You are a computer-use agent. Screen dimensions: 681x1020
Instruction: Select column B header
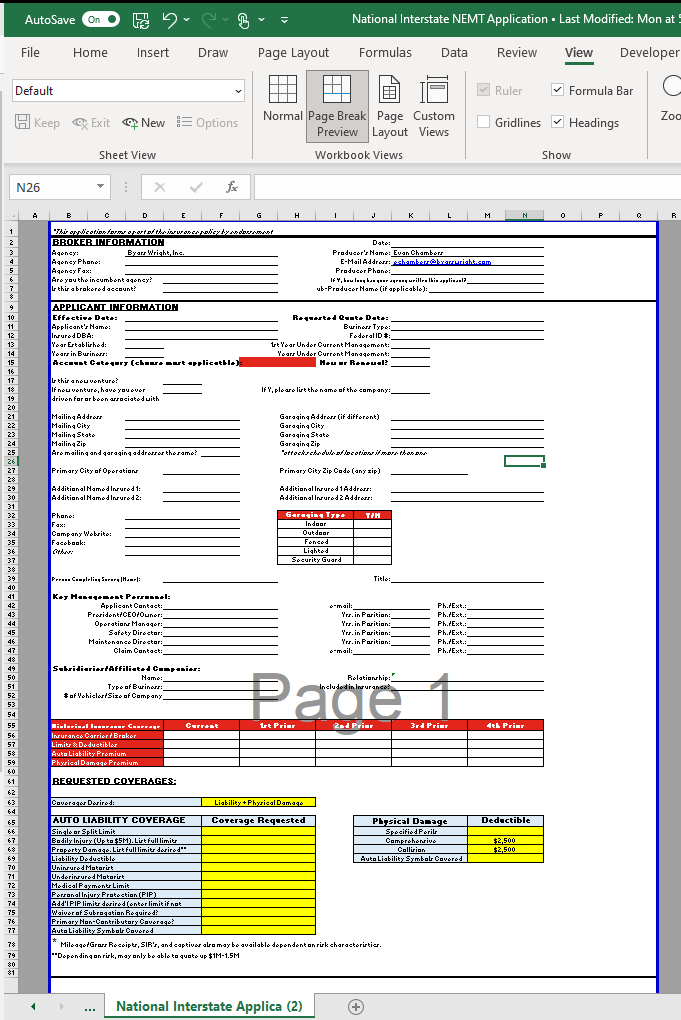[x=68, y=215]
